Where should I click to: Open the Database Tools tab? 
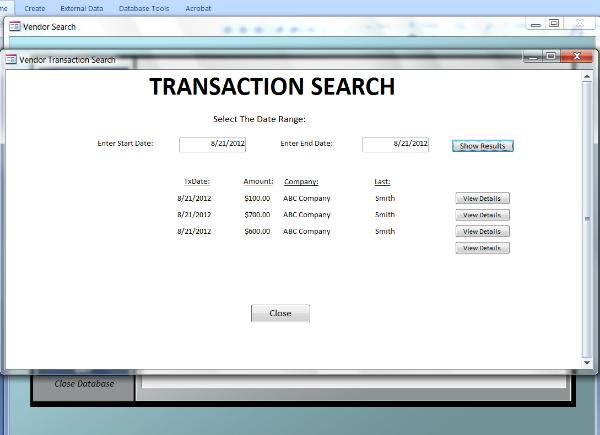[x=144, y=8]
